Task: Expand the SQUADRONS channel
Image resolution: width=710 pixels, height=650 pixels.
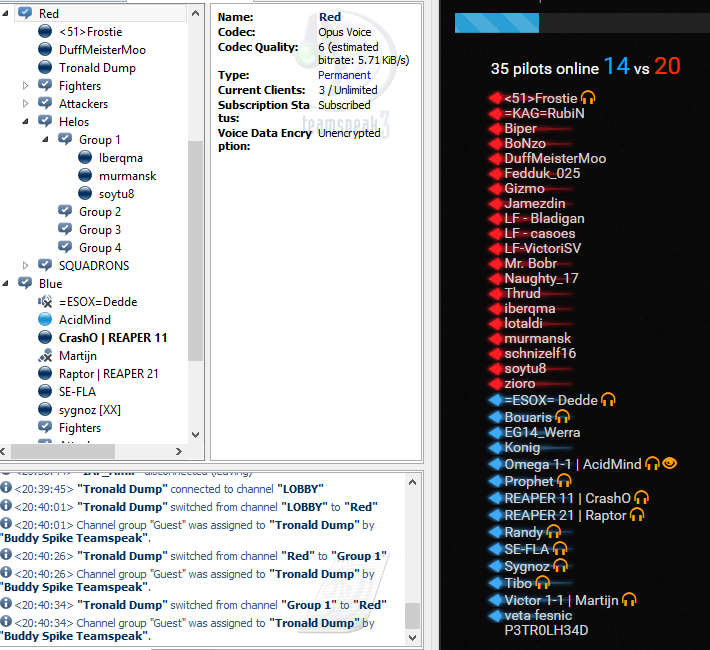Action: 25,265
